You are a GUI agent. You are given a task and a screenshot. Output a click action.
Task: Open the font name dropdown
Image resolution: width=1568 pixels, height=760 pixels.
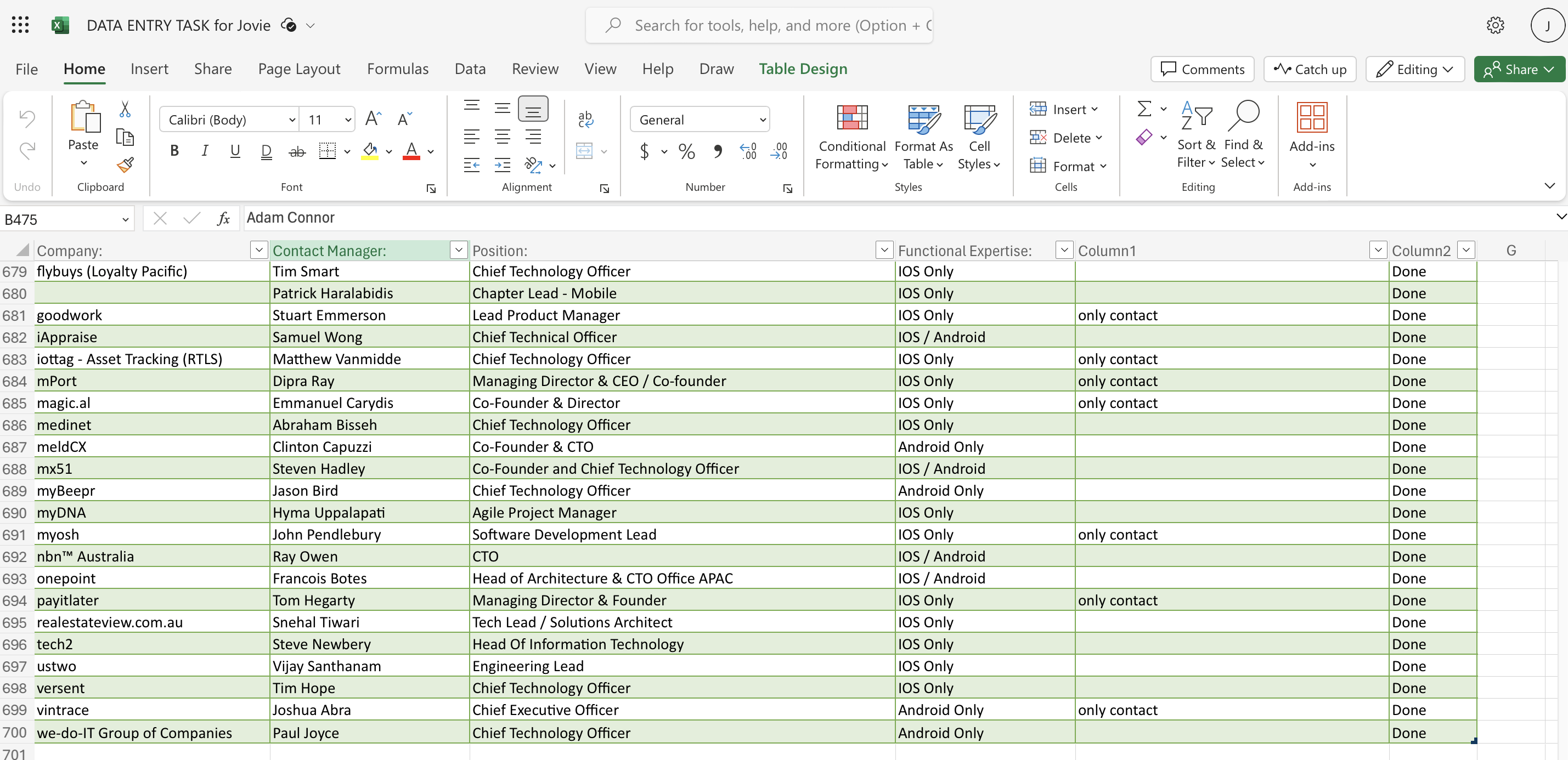[x=292, y=120]
